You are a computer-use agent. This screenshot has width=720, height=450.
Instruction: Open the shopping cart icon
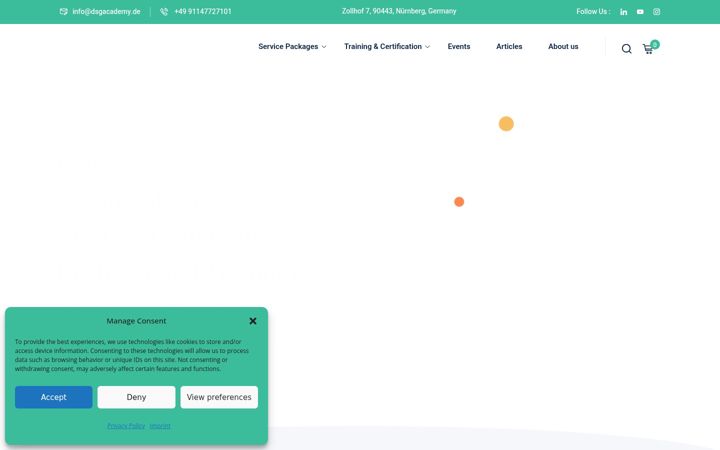(x=648, y=49)
